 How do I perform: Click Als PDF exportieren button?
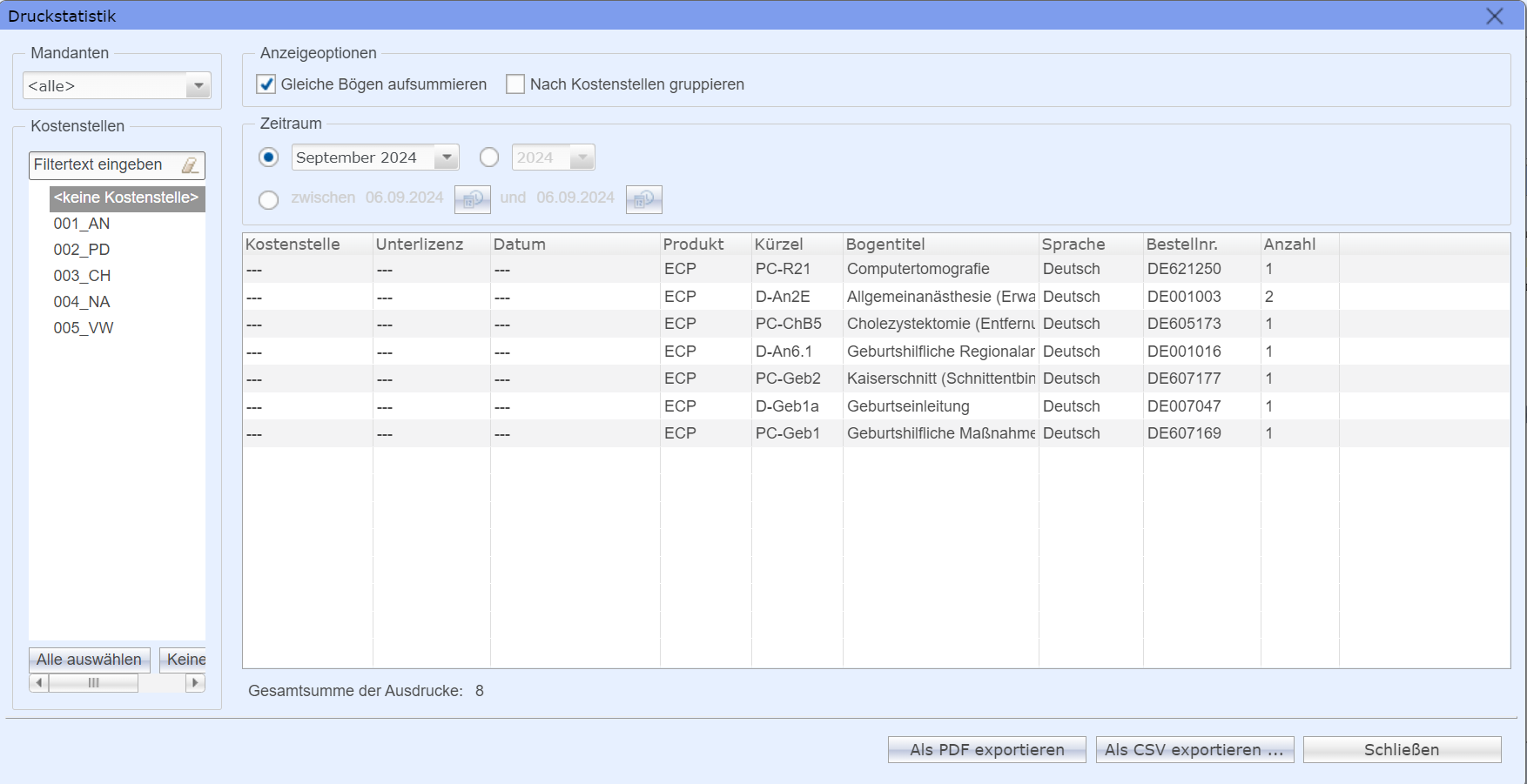click(x=987, y=750)
